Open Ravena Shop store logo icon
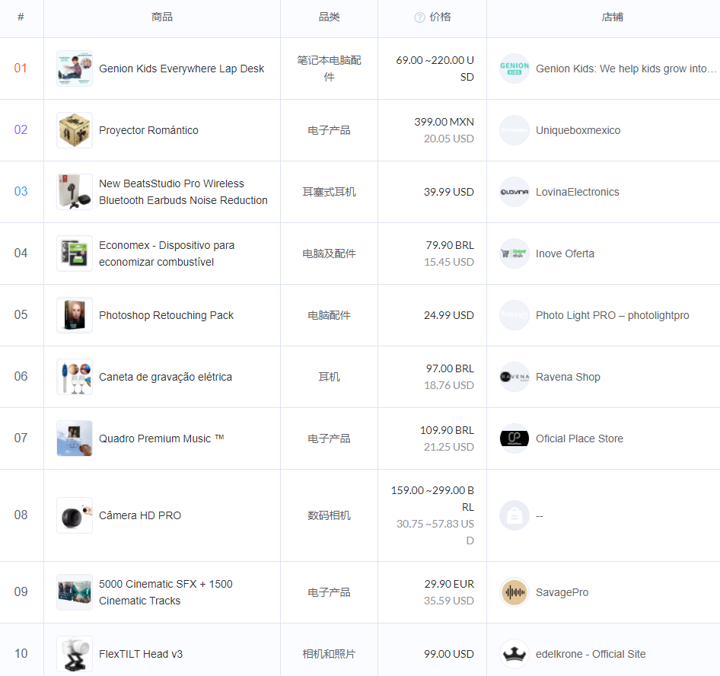 [514, 377]
